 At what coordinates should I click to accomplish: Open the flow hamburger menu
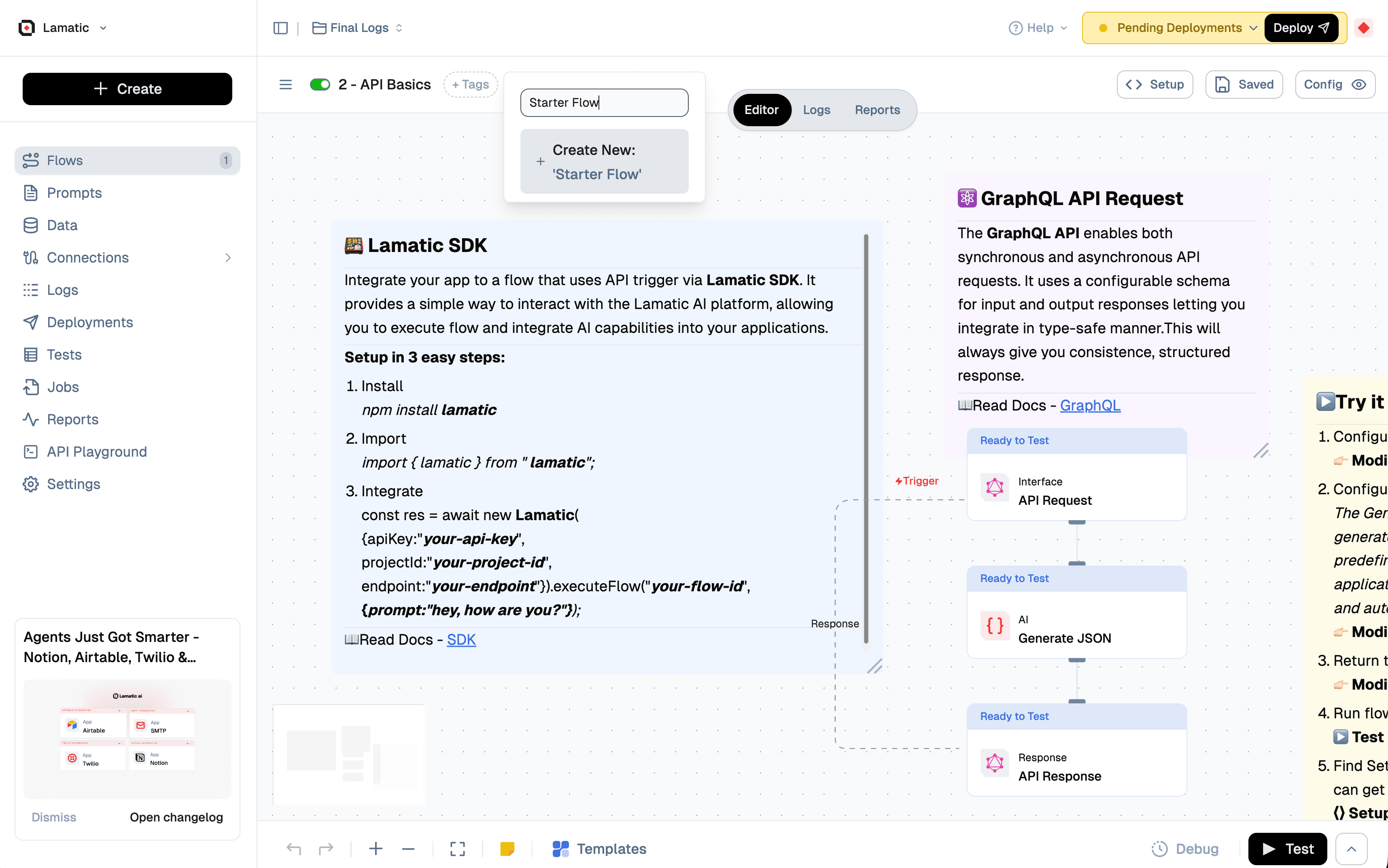[285, 85]
